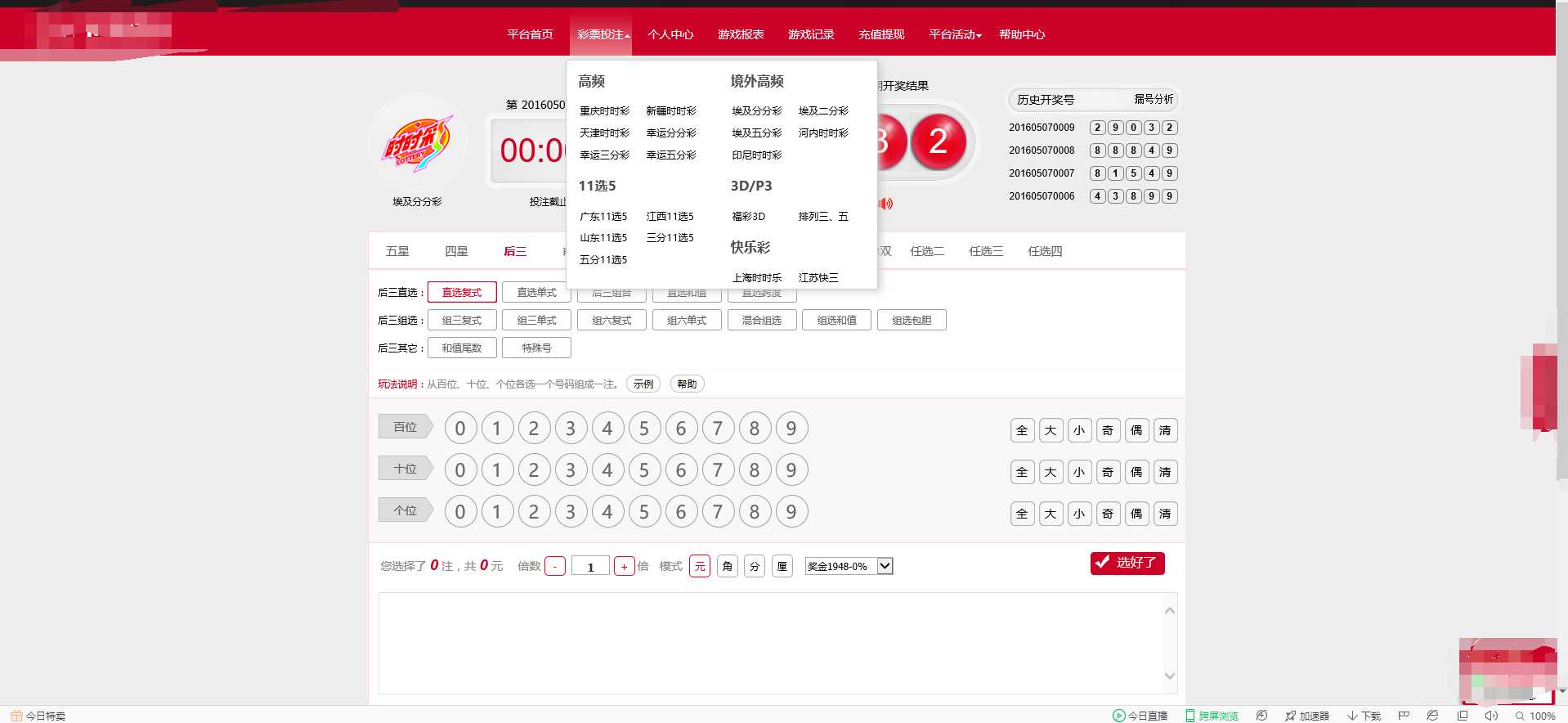Screen dimensions: 1568x723
Task: Click 跨屏浏览 phone icon in status bar
Action: 1190,716
